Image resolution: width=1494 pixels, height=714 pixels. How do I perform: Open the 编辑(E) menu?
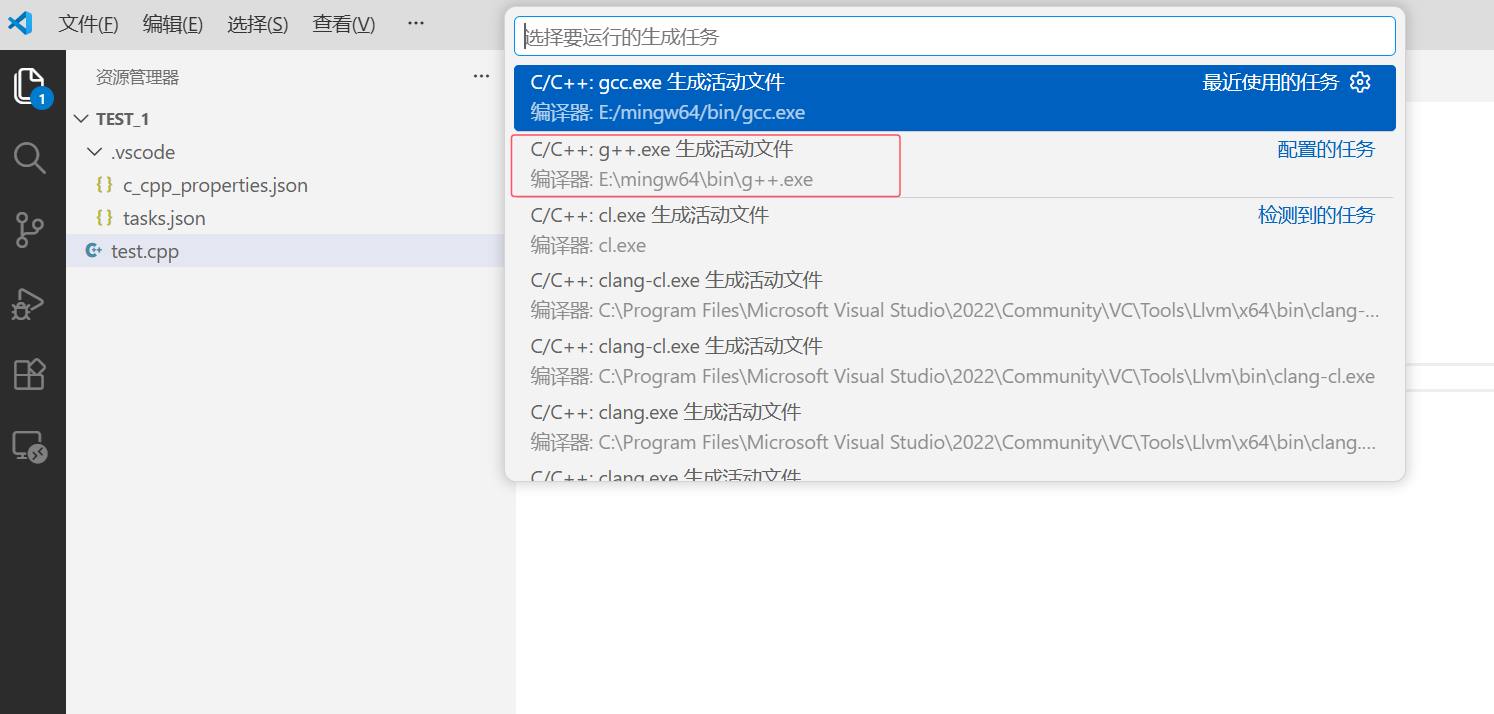[173, 24]
